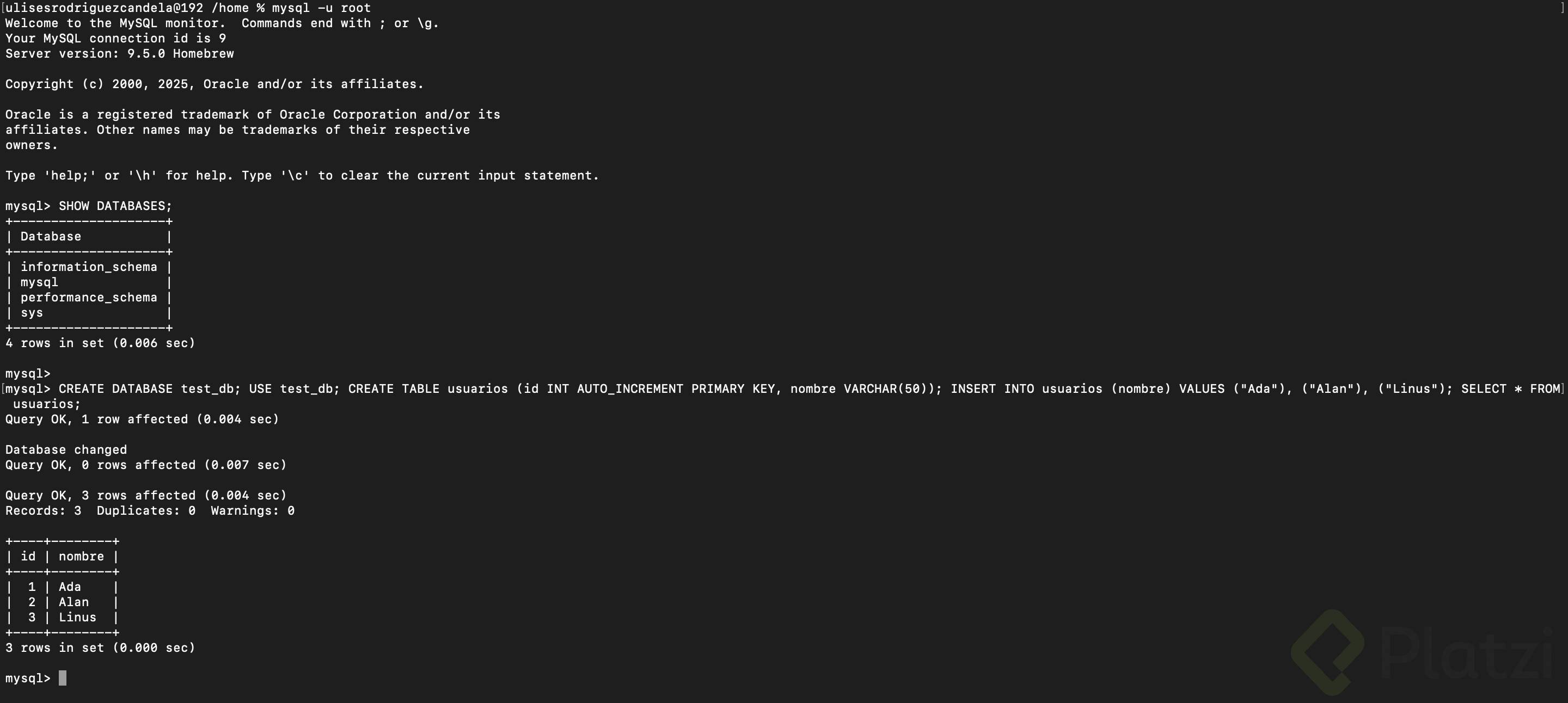
Task: Click the '4 rows in set' result line
Action: tap(100, 343)
